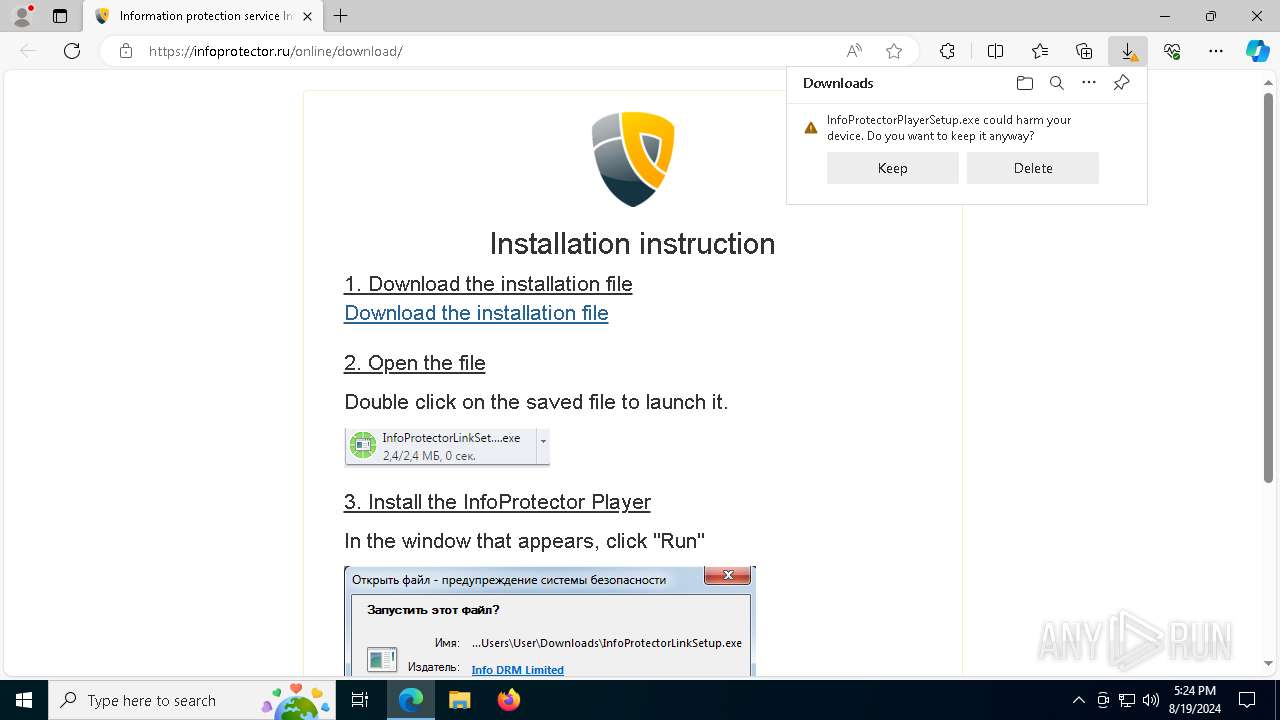The image size is (1280, 720).
Task: Click heading '2. Open the file'
Action: pos(415,363)
